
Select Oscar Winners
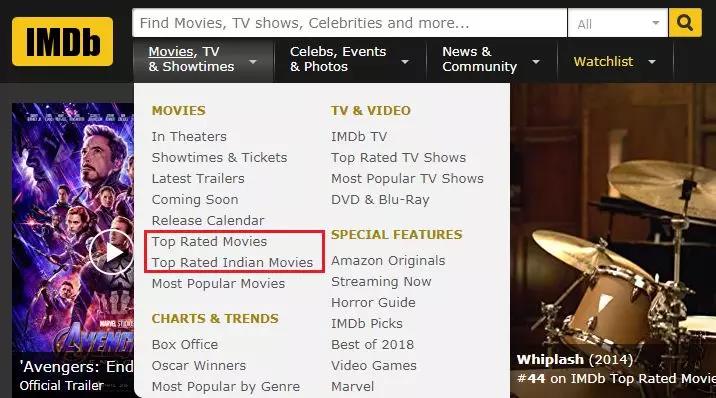199,366
